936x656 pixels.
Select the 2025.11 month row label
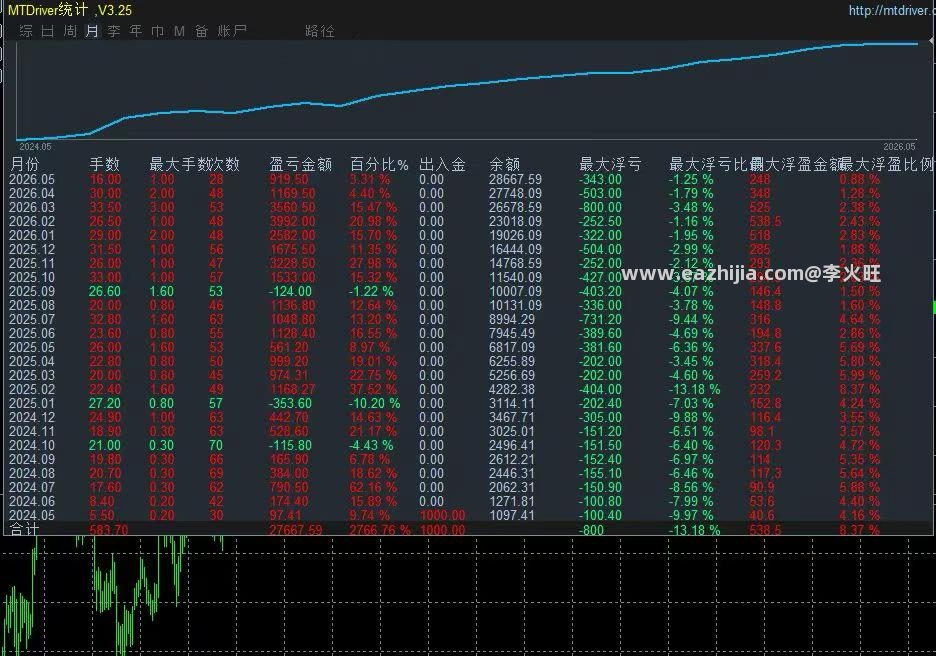pyautogui.click(x=32, y=263)
